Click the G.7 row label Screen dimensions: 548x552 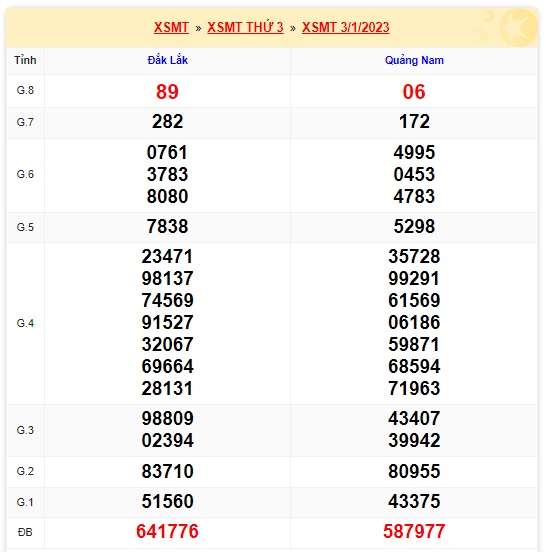(x=25, y=122)
